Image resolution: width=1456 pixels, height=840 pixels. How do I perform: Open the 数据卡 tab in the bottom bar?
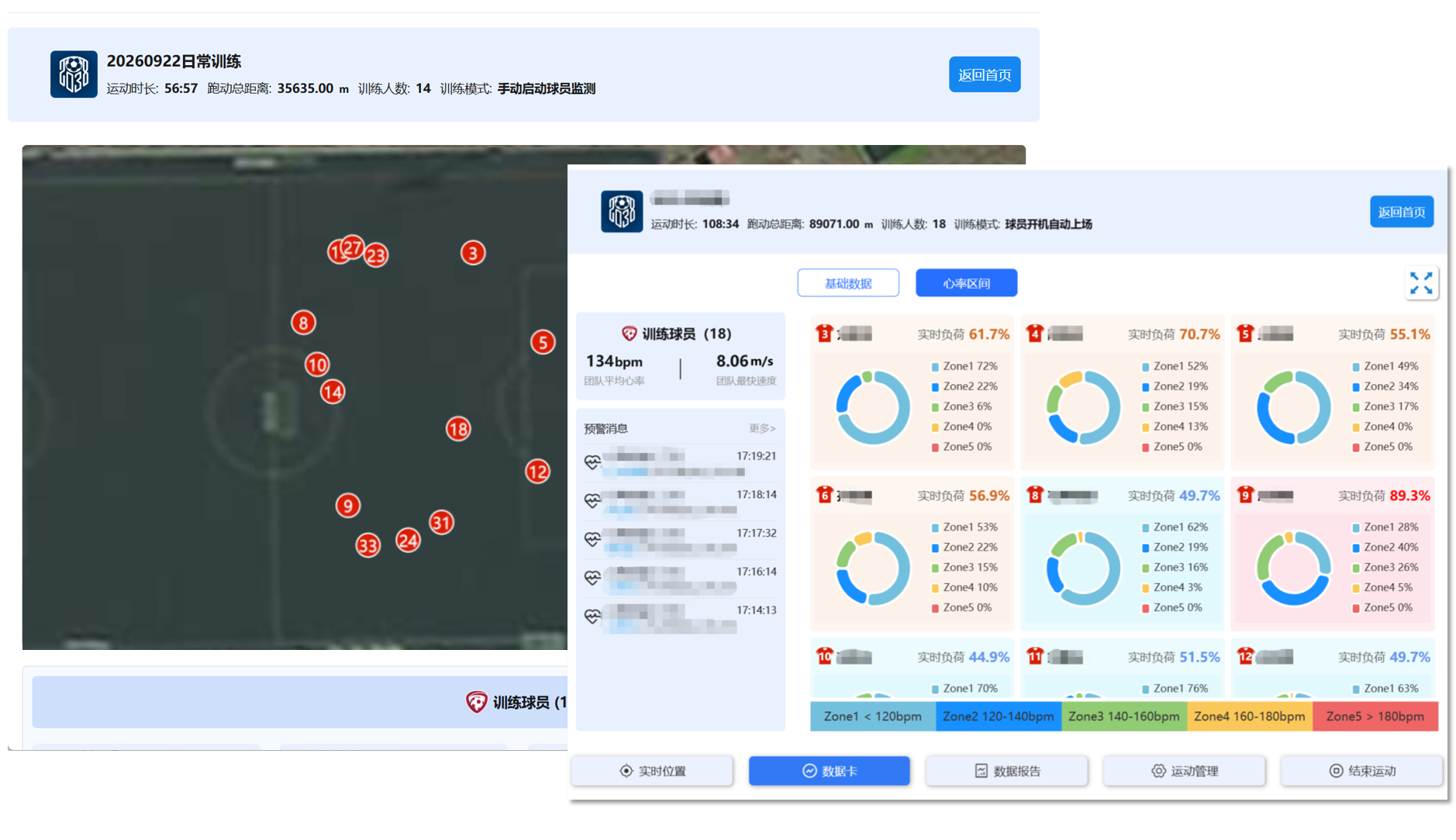pyautogui.click(x=829, y=771)
